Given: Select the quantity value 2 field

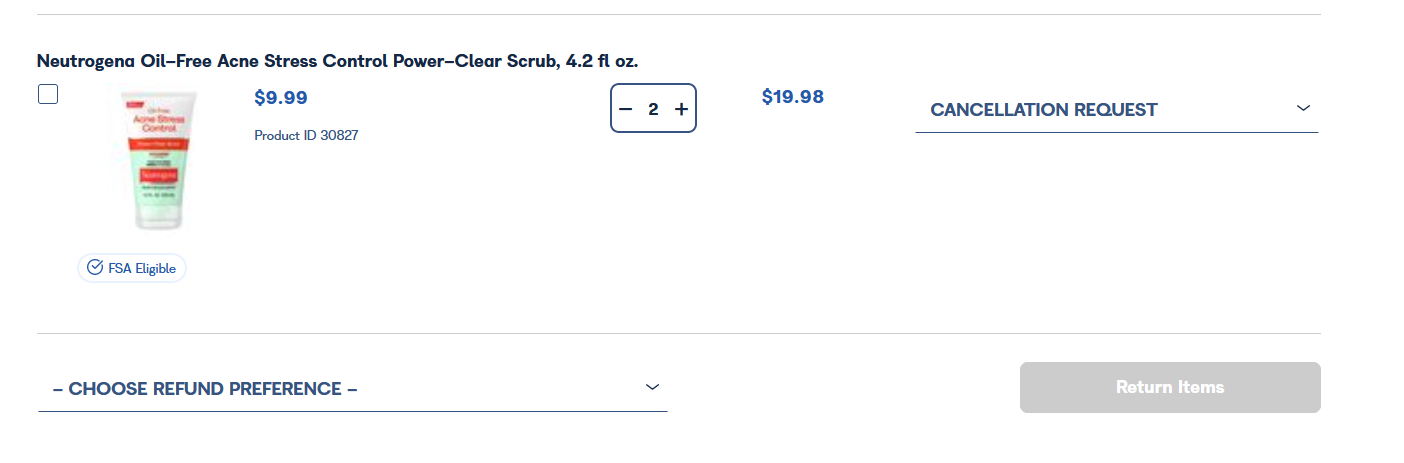Looking at the screenshot, I should coord(653,109).
